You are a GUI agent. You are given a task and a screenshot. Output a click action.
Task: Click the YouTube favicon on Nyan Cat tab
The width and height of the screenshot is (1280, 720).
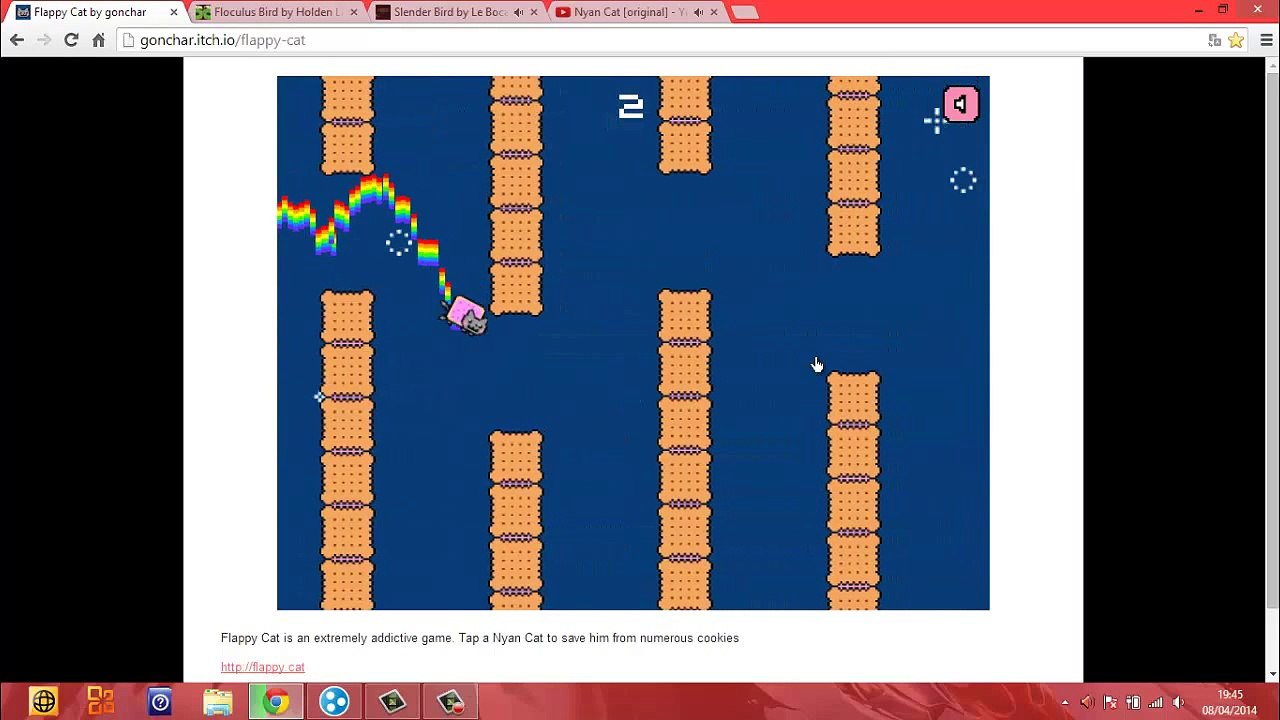563,12
